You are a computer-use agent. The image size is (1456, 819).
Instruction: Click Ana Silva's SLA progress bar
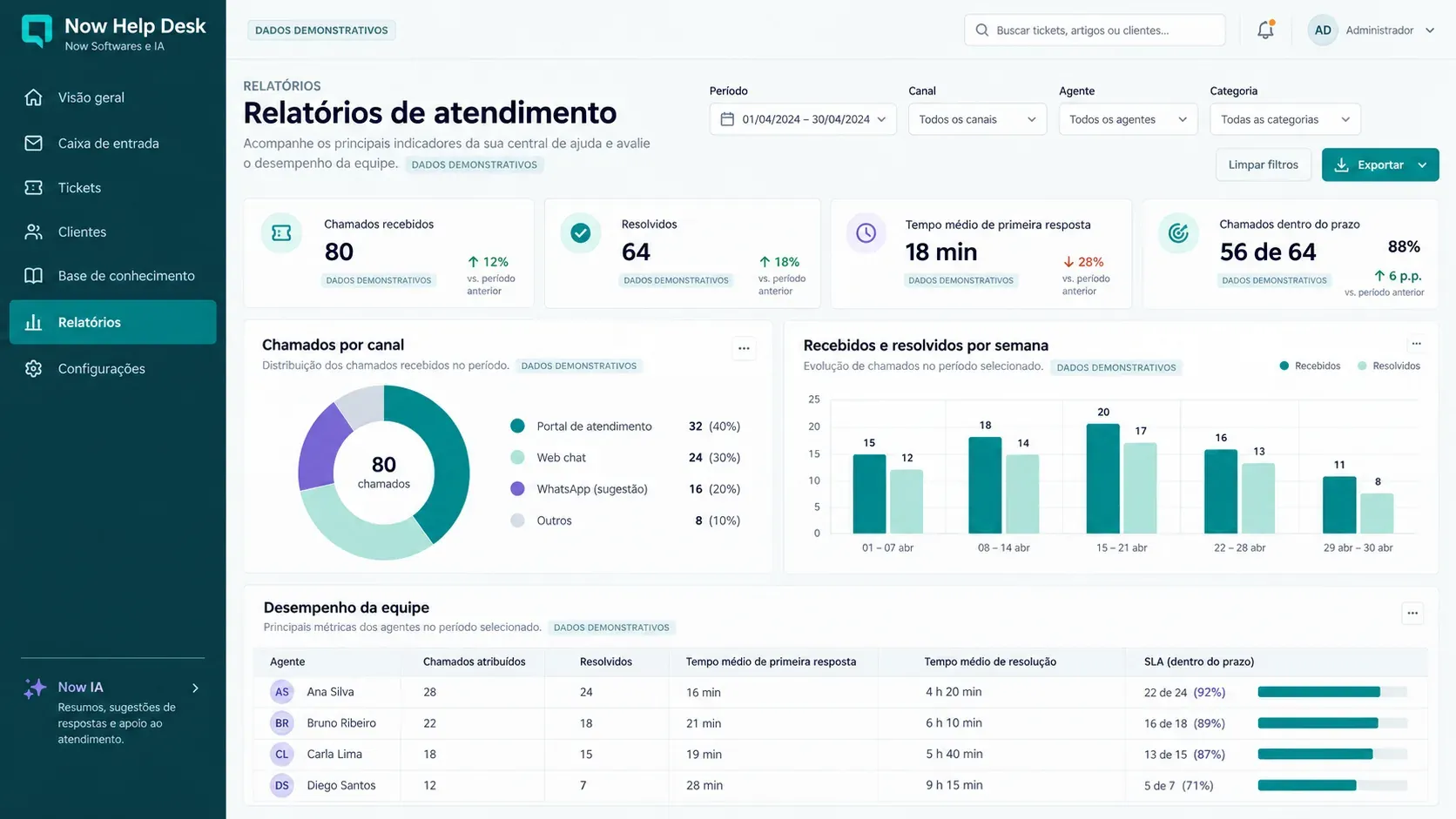1332,692
